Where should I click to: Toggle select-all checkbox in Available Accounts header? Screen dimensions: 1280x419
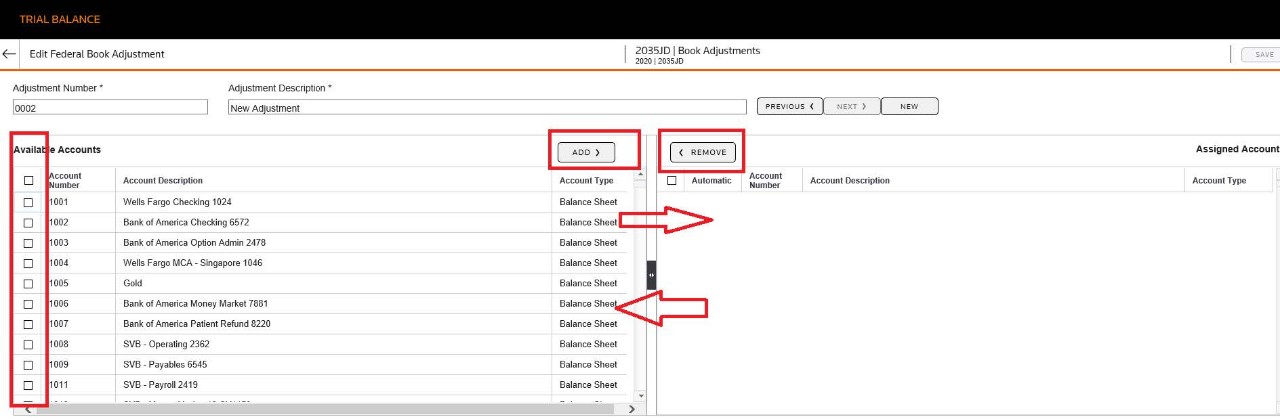[28, 181]
